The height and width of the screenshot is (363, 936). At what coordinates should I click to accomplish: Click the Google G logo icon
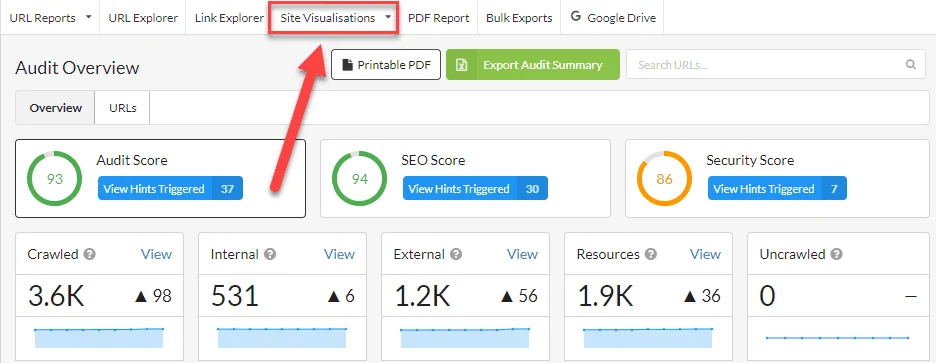576,17
